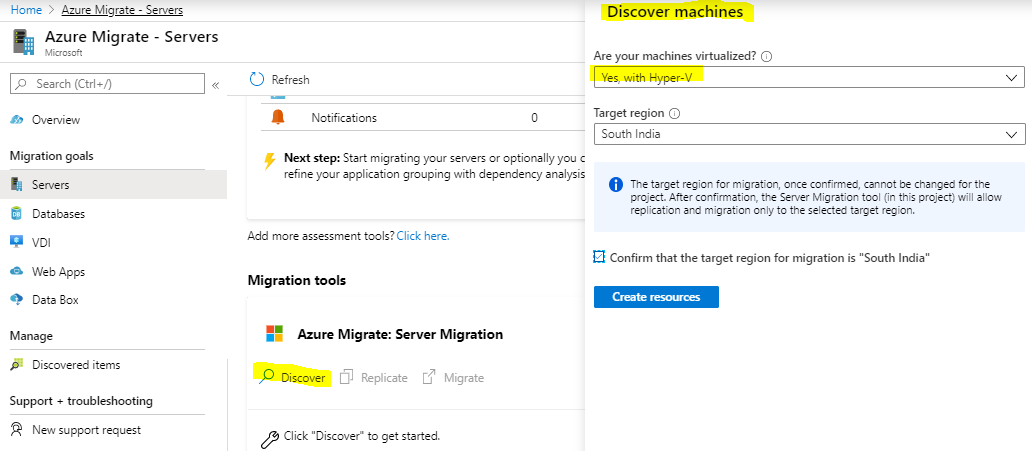Click the Azure Migrate Servers building icon

tap(24, 41)
